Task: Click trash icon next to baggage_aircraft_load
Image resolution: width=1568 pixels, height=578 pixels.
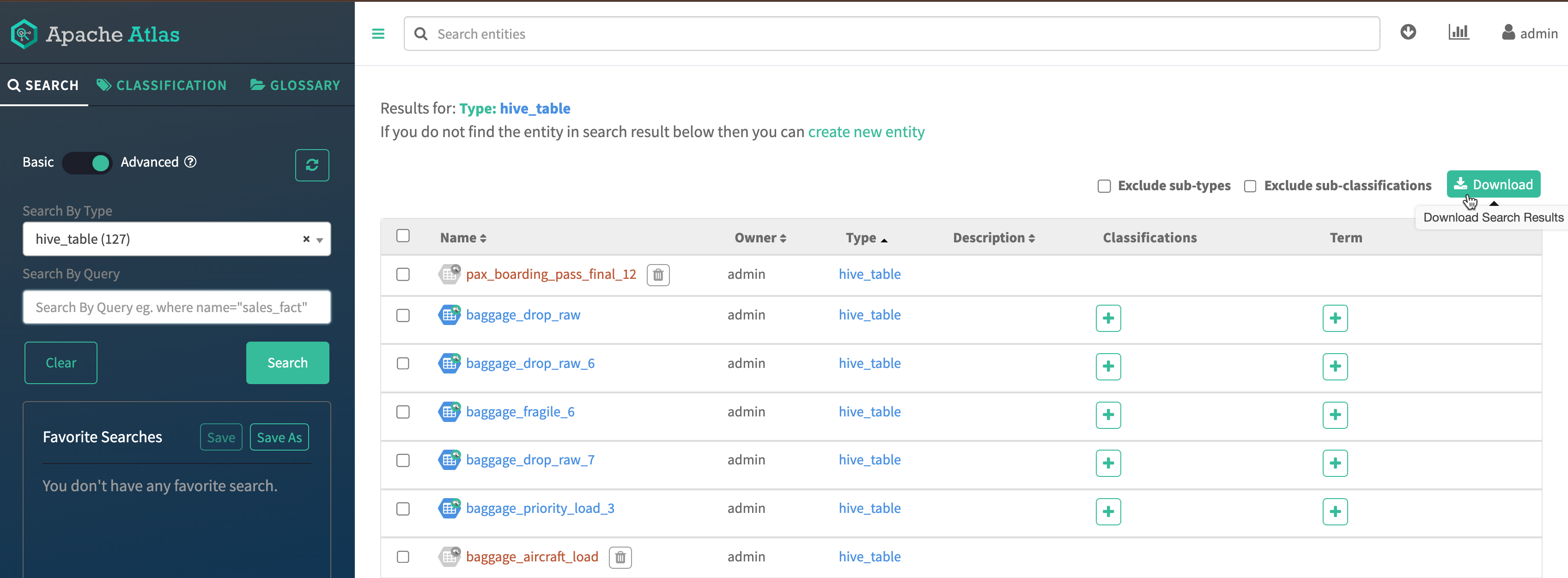Action: pyautogui.click(x=620, y=557)
